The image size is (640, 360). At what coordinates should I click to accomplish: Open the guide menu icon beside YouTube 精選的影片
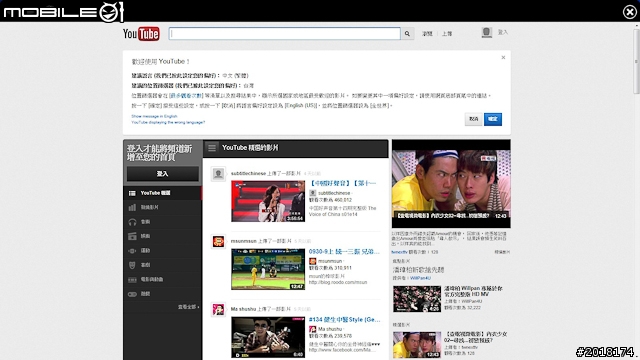[212, 148]
